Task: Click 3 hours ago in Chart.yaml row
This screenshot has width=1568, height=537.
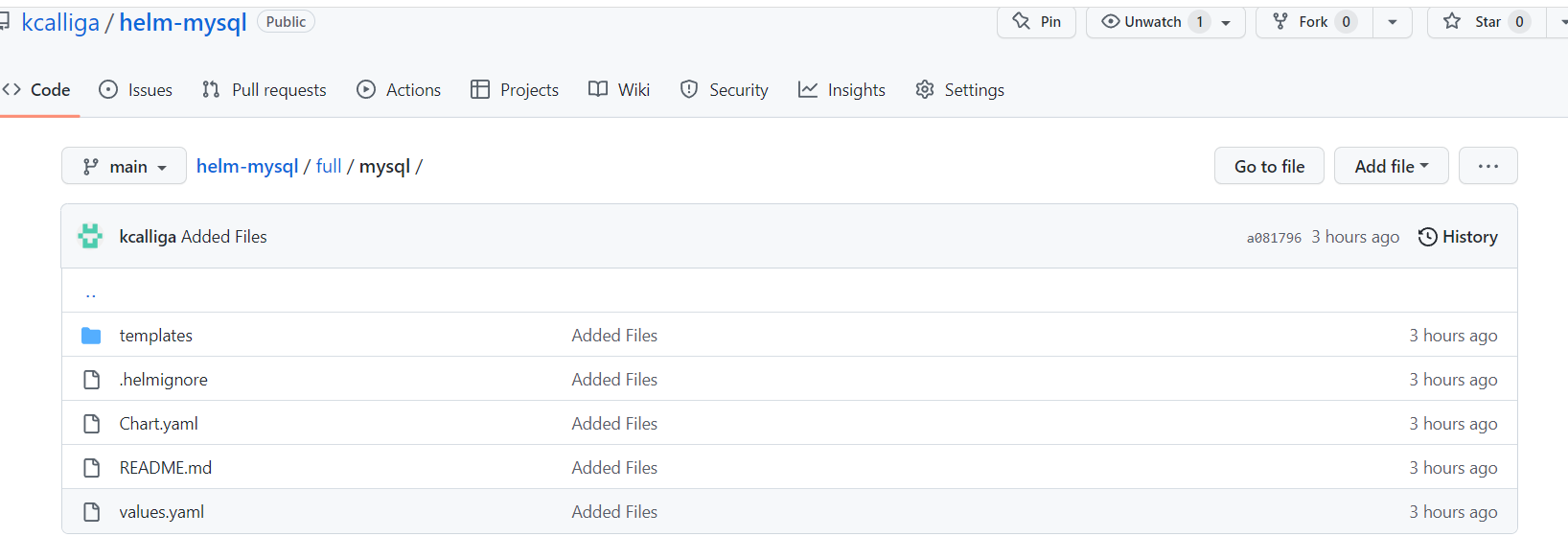Action: pos(1453,423)
